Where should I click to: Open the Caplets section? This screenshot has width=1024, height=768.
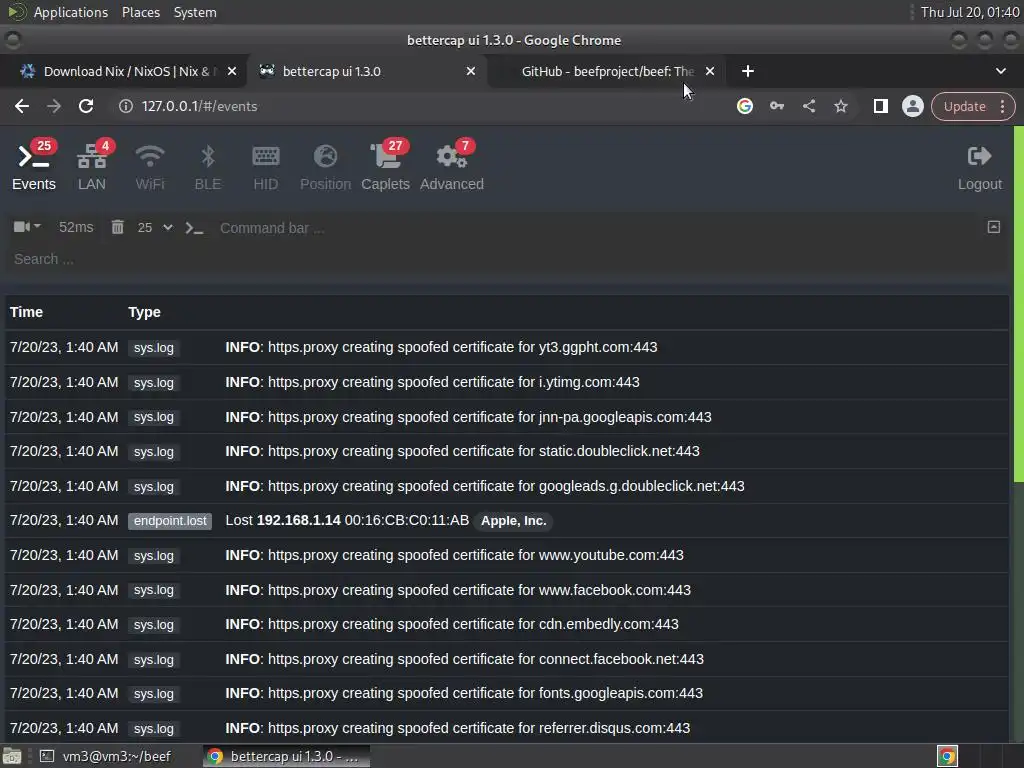pyautogui.click(x=385, y=166)
